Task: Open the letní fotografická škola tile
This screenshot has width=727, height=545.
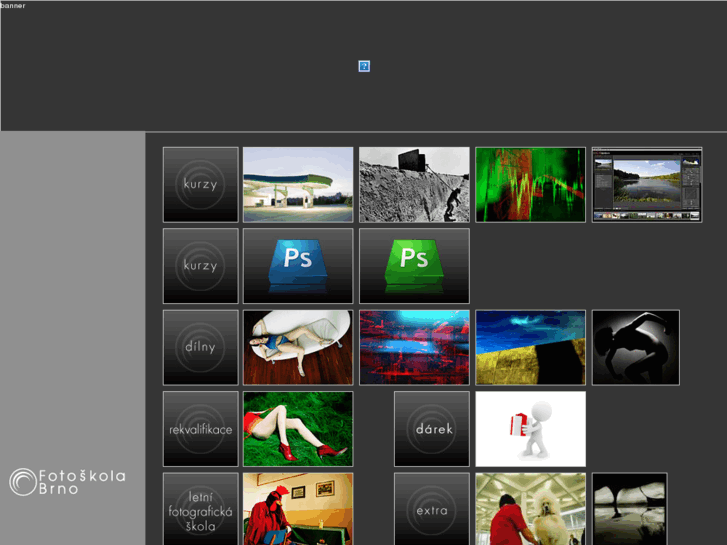Action: [x=200, y=509]
